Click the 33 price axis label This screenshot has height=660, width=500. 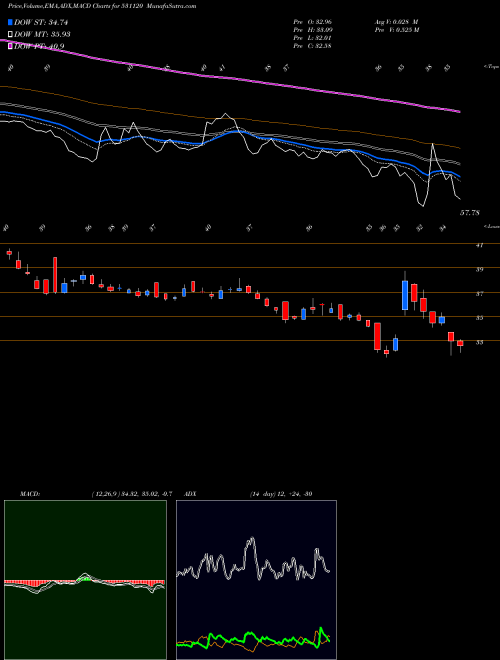tap(479, 343)
